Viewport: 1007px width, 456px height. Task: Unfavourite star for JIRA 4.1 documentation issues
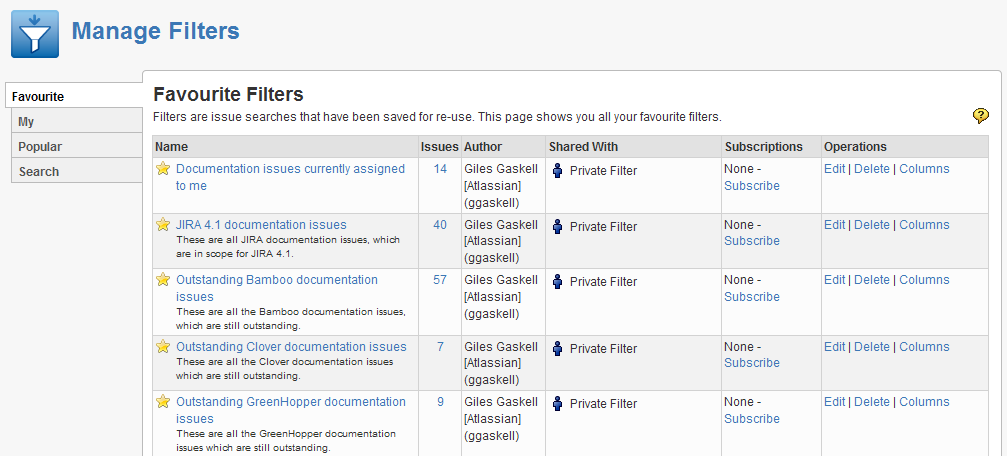tap(163, 225)
